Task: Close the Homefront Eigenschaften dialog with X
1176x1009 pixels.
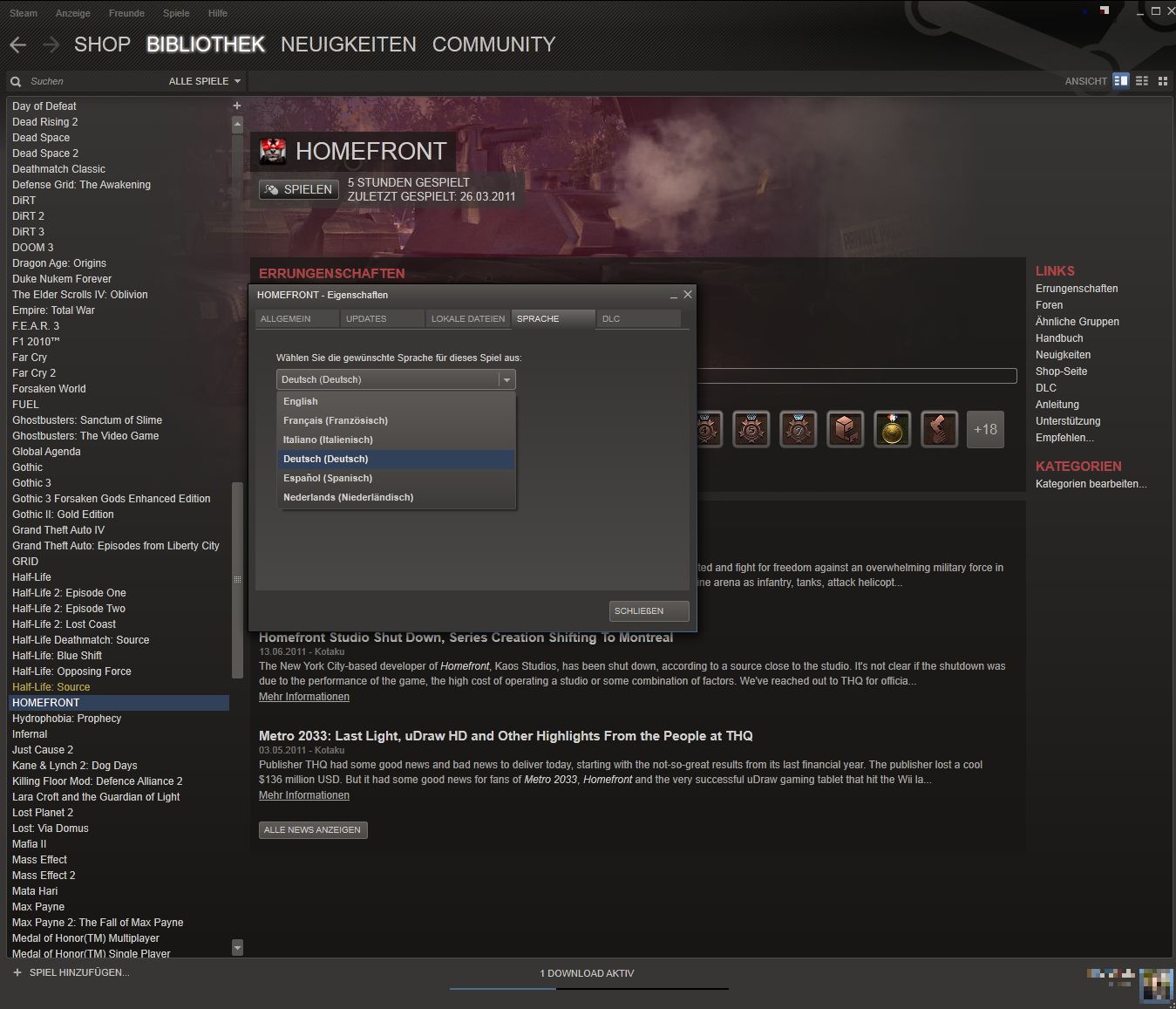Action: [688, 295]
